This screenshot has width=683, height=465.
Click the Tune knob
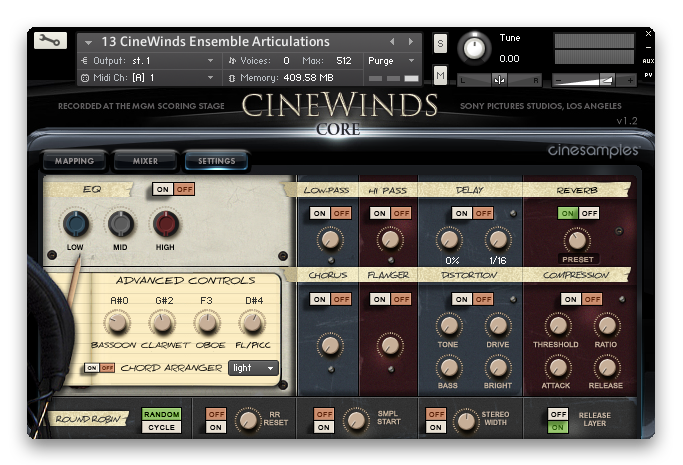[474, 48]
